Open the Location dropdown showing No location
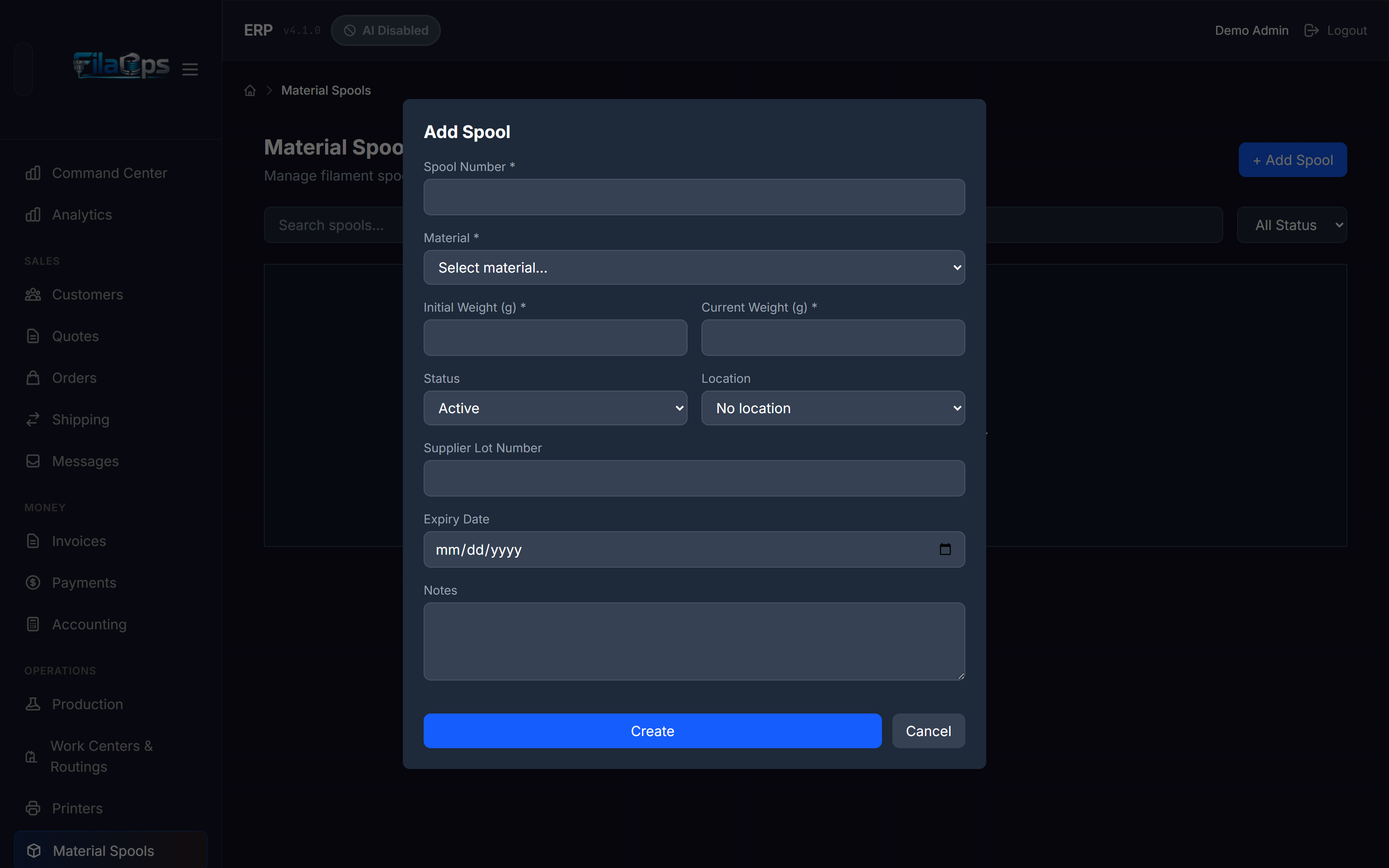 coord(833,408)
